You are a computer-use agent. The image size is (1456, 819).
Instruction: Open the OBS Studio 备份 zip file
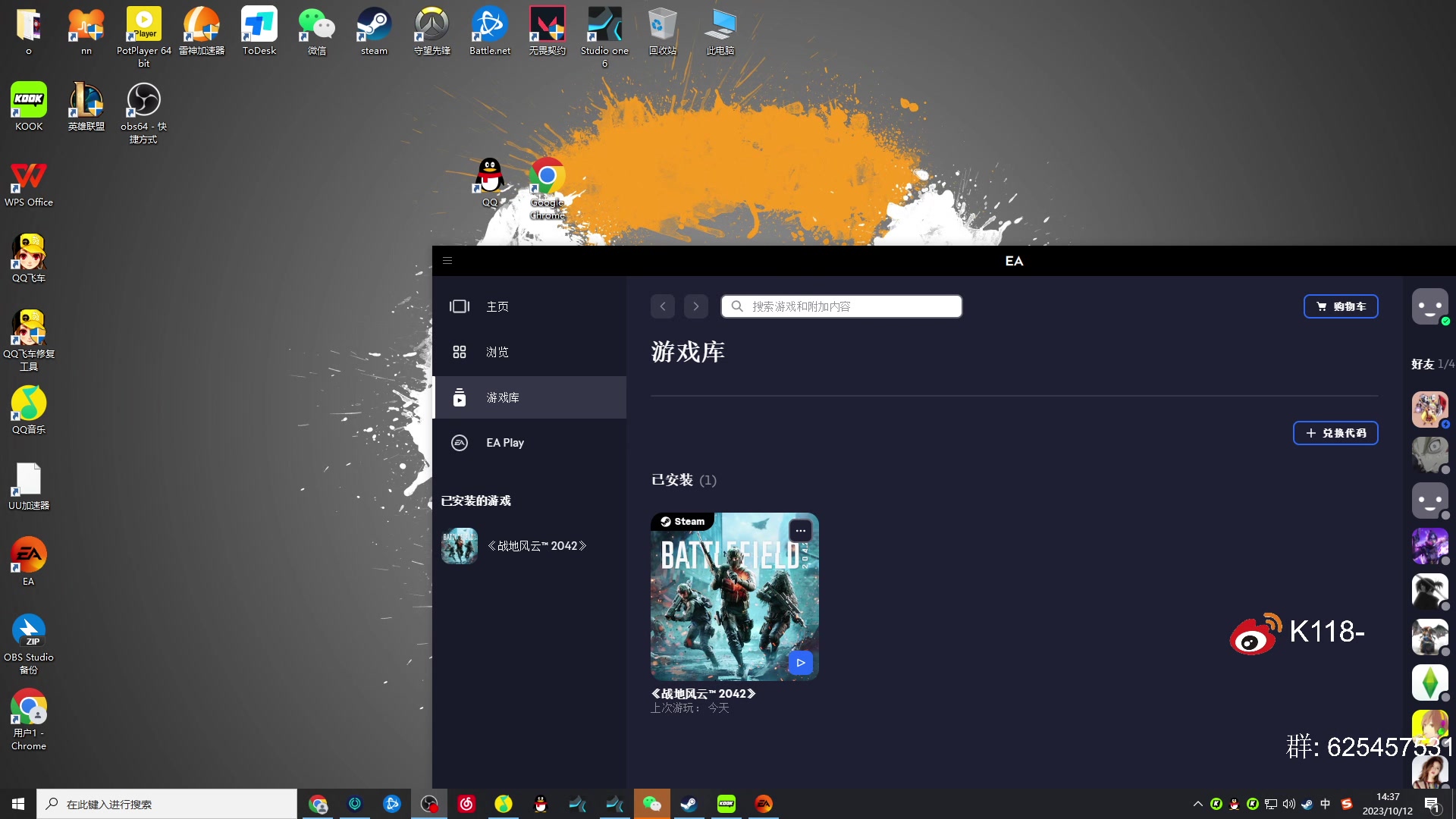click(x=29, y=643)
